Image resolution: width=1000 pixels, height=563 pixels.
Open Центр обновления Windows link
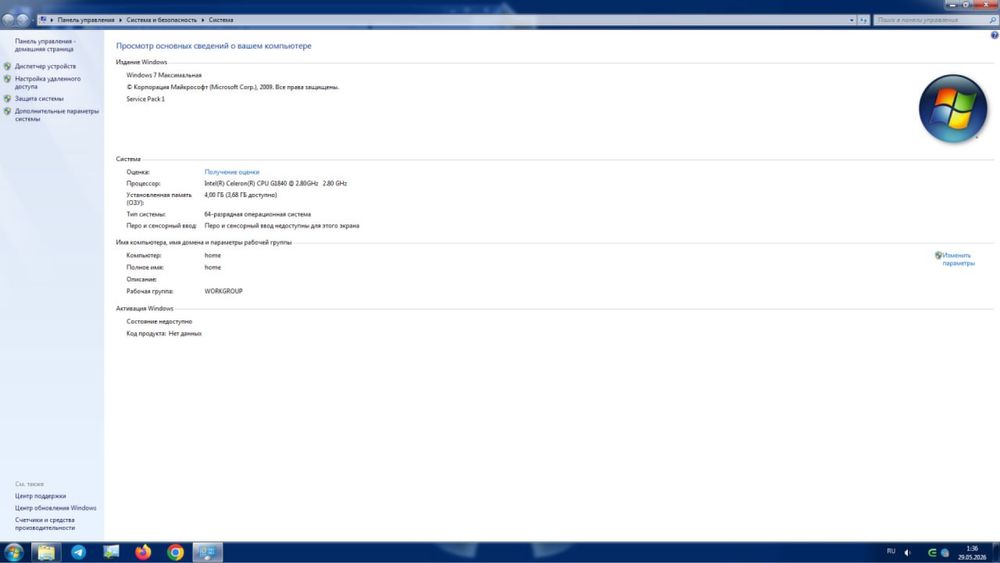(x=55, y=508)
